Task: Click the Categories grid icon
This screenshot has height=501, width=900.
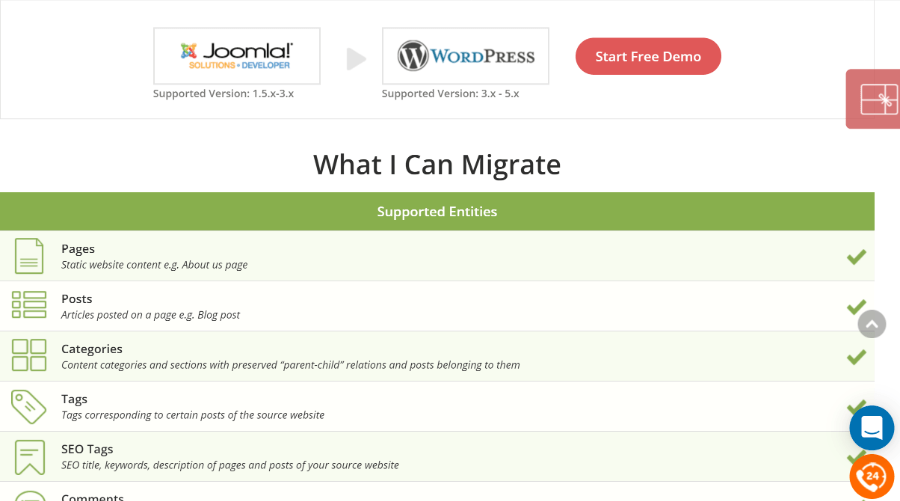Action: pos(29,355)
